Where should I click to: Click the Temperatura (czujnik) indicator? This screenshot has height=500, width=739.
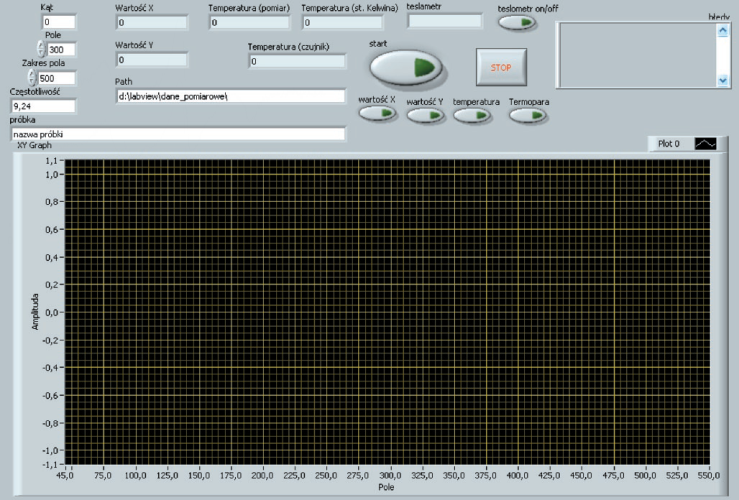click(x=297, y=61)
